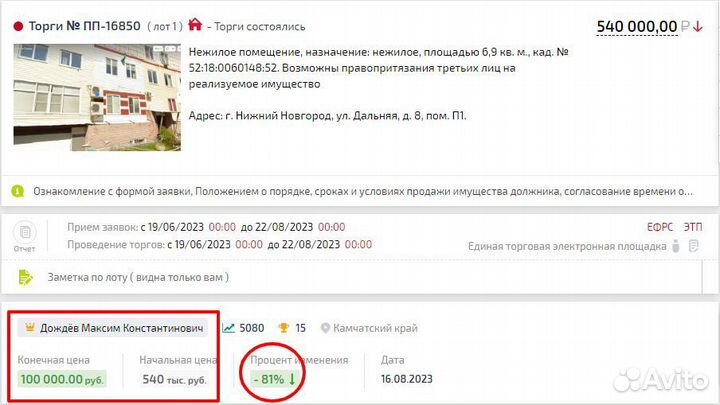Viewport: 720px width, 405px height.
Task: Click the 5080 rating number
Action: click(x=252, y=328)
